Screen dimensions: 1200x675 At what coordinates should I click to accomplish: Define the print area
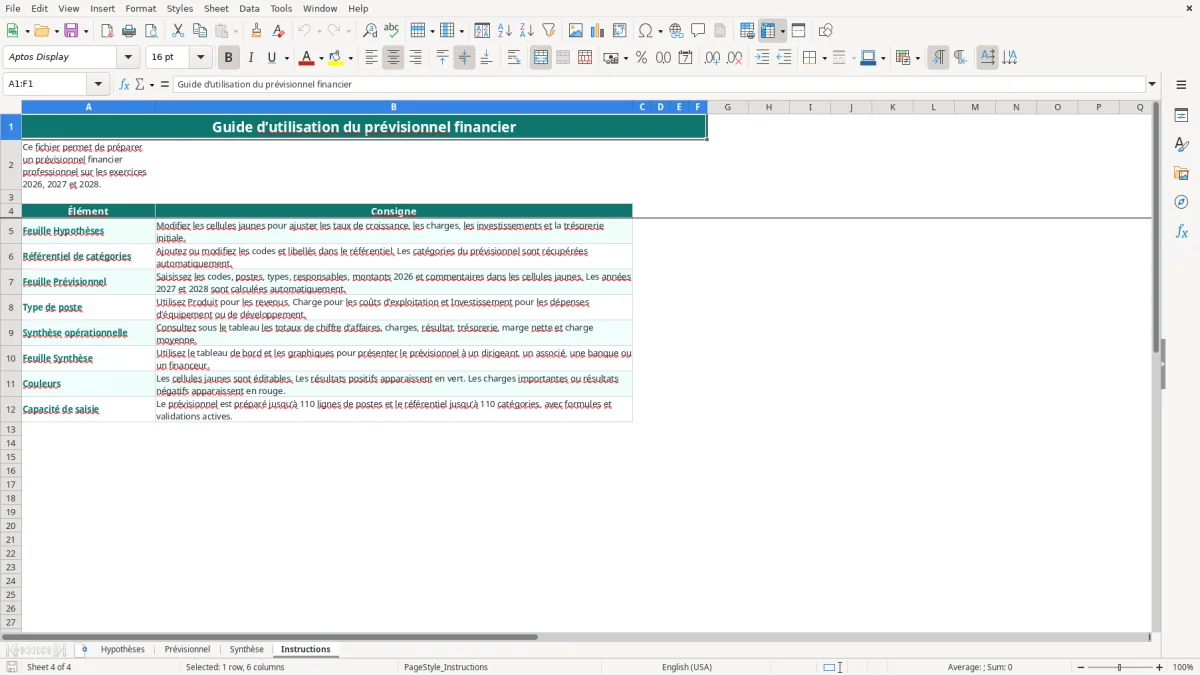pos(747,31)
